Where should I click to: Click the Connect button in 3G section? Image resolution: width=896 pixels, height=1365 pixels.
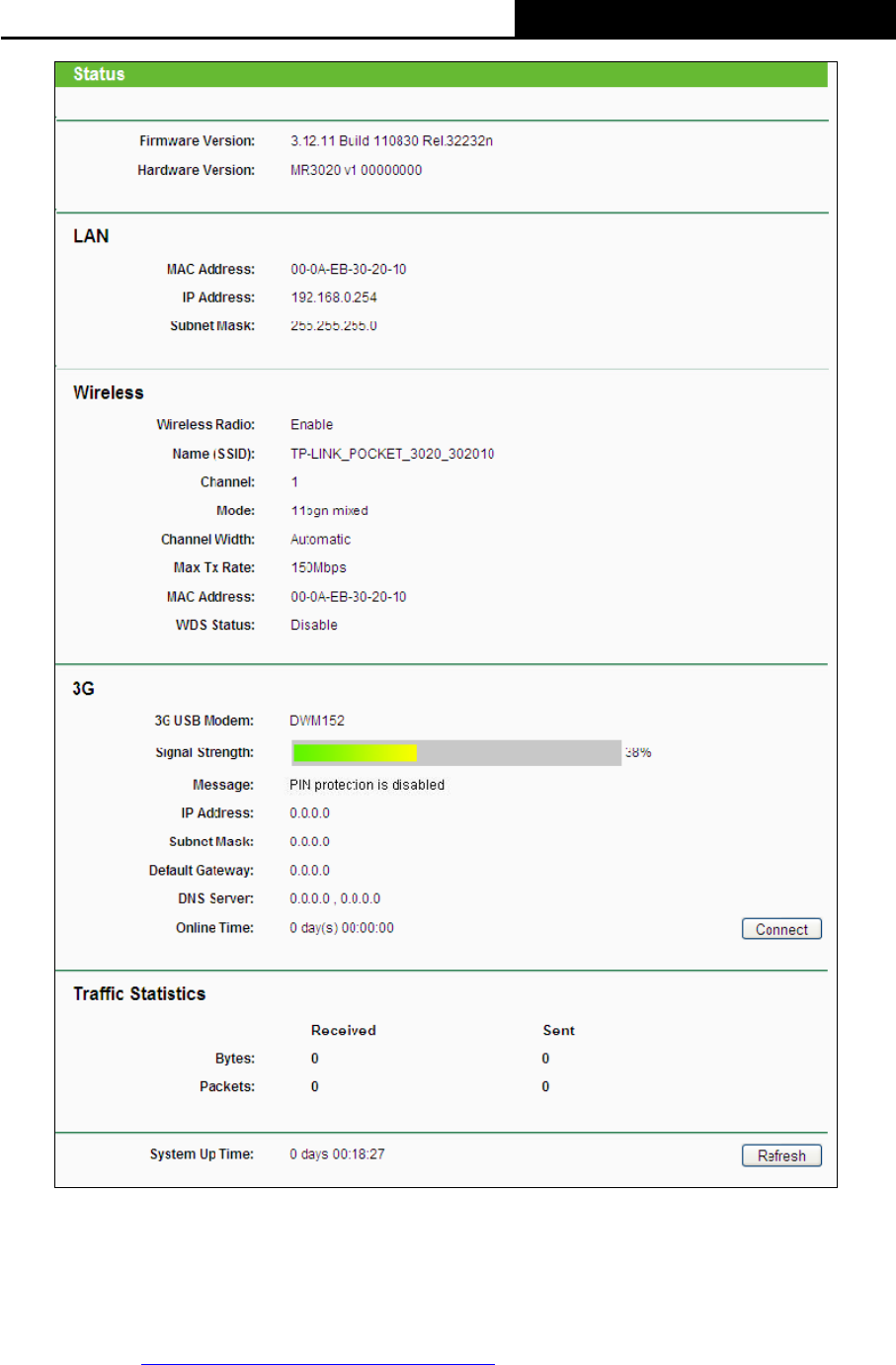[x=781, y=929]
